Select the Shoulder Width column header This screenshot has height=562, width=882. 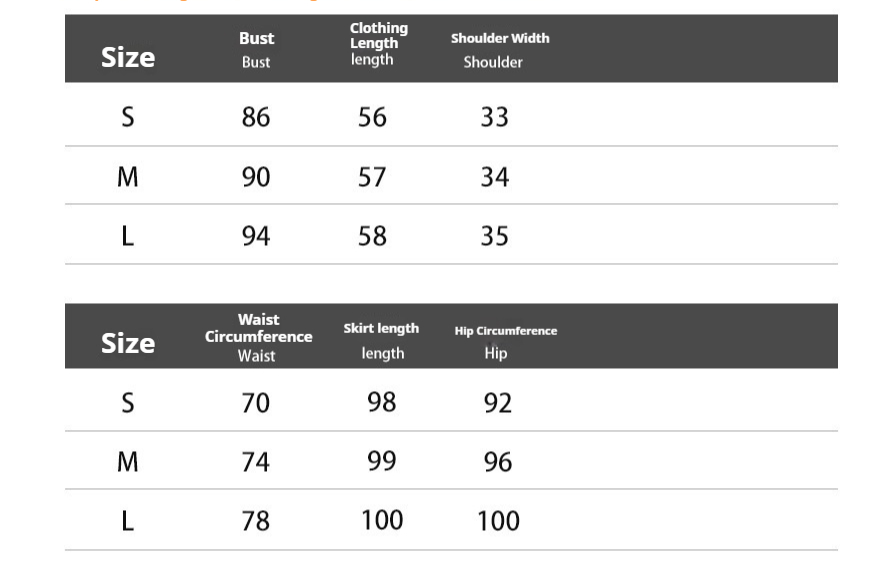point(500,50)
